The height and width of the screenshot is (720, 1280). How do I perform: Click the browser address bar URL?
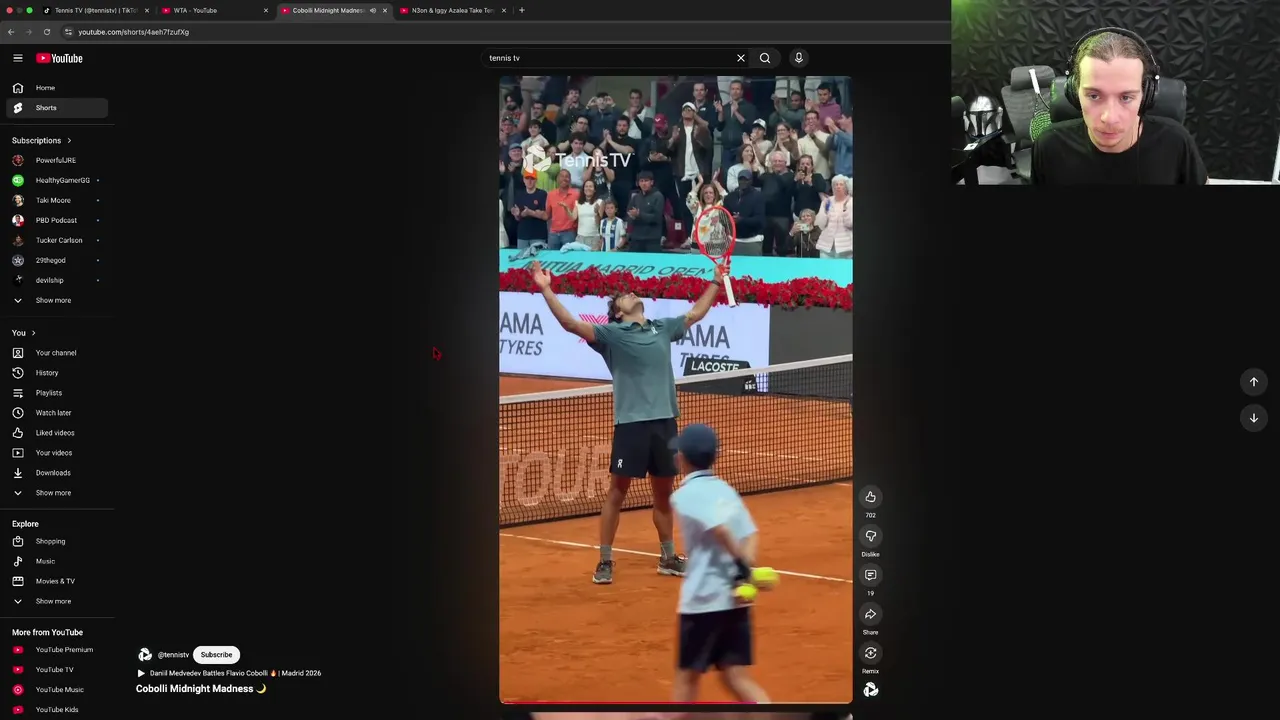(x=133, y=32)
